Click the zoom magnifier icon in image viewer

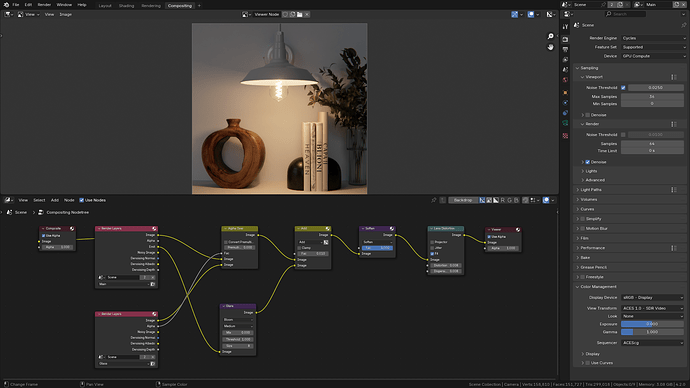click(550, 36)
